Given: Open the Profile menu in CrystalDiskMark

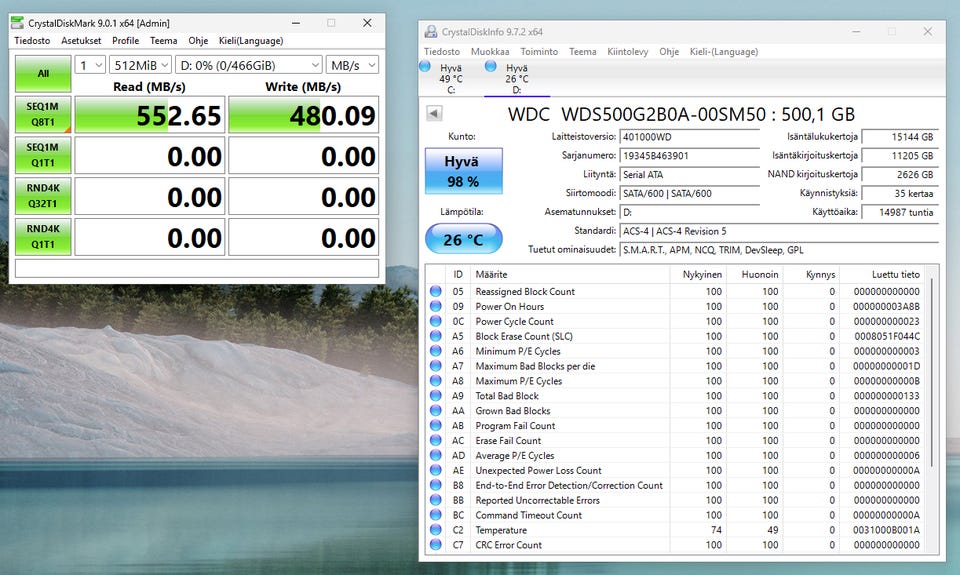Looking at the screenshot, I should point(125,41).
